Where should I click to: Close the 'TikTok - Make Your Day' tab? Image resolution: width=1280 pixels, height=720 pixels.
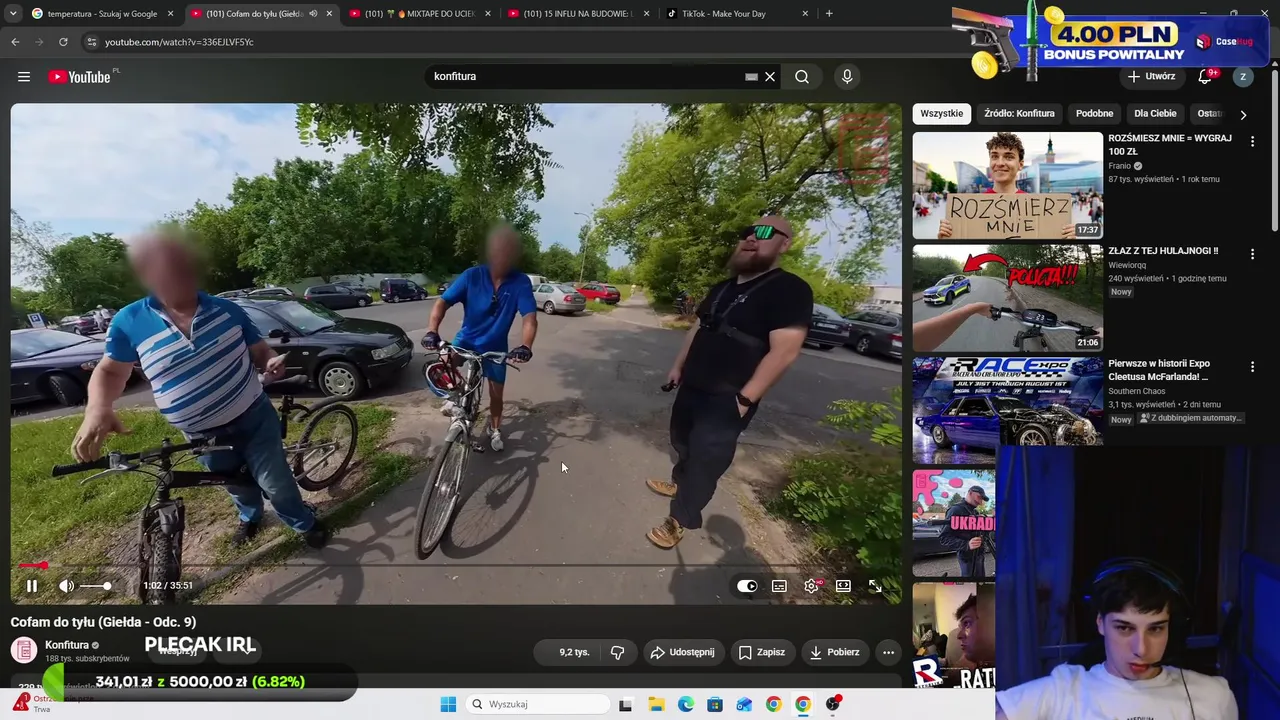[x=805, y=14]
